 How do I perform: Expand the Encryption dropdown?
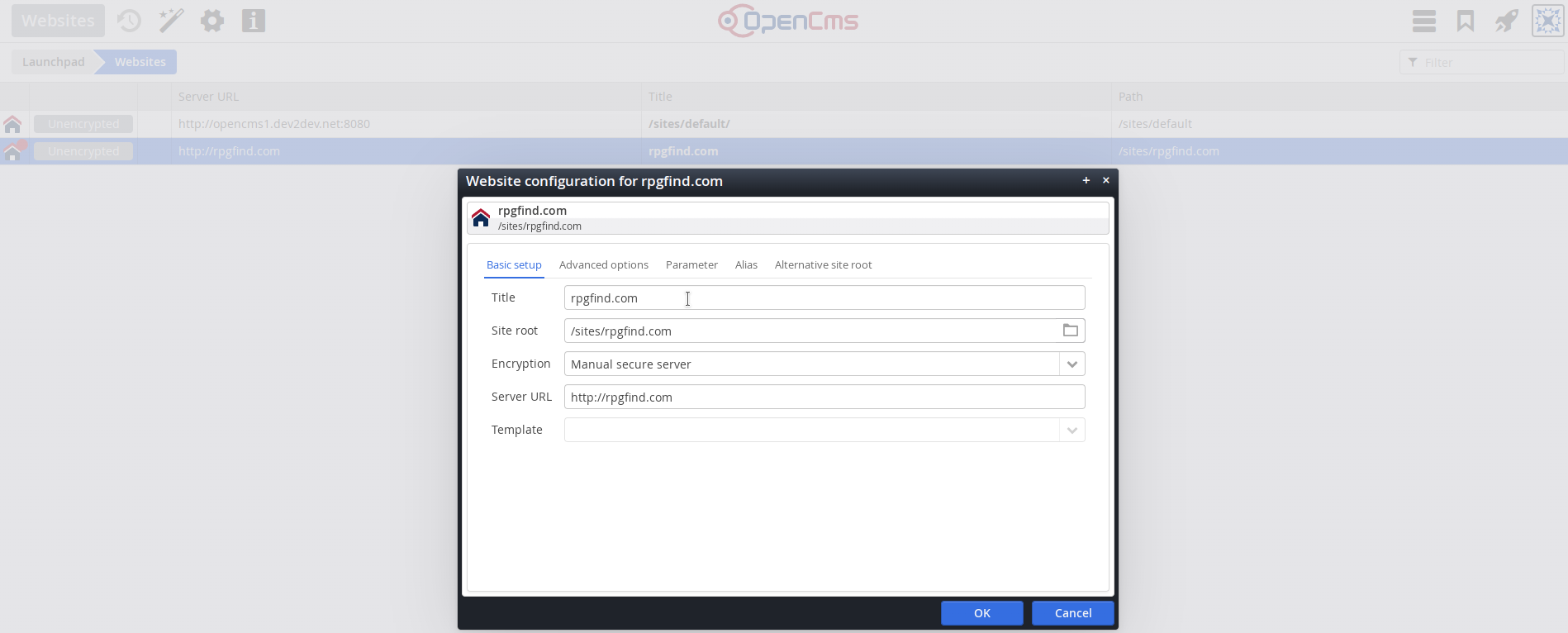point(1071,364)
